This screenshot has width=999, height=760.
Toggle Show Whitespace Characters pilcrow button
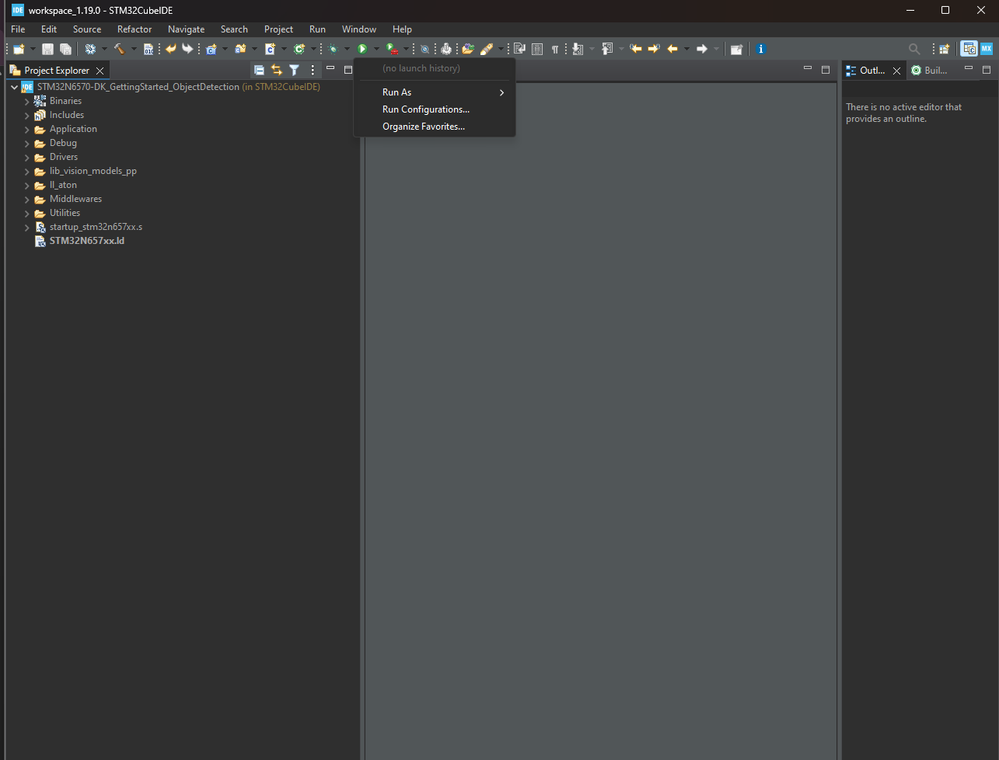click(555, 49)
